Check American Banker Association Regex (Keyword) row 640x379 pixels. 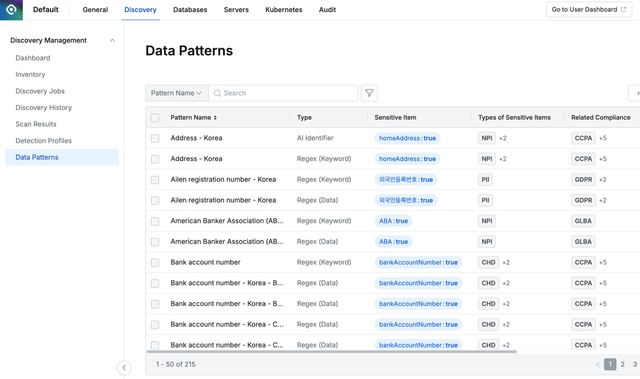155,221
